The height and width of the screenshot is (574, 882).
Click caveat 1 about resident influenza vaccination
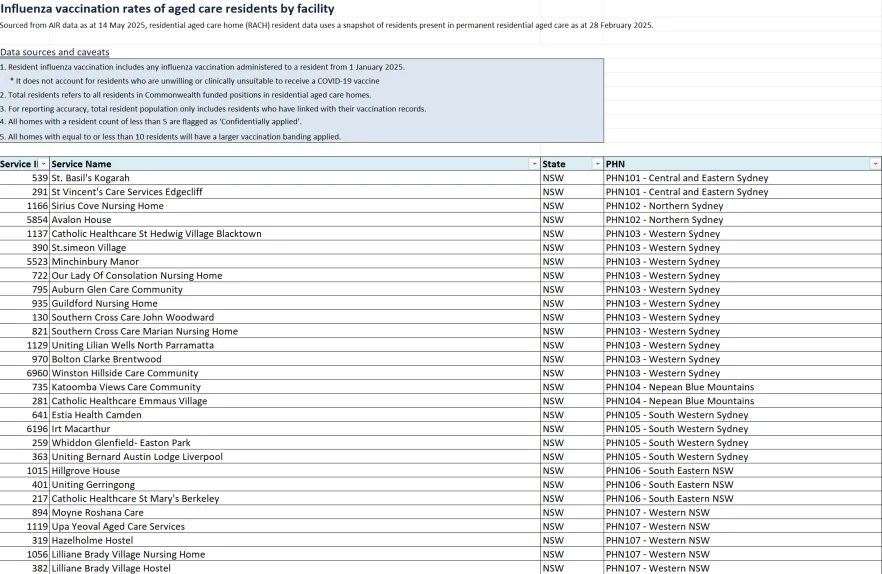(202, 67)
